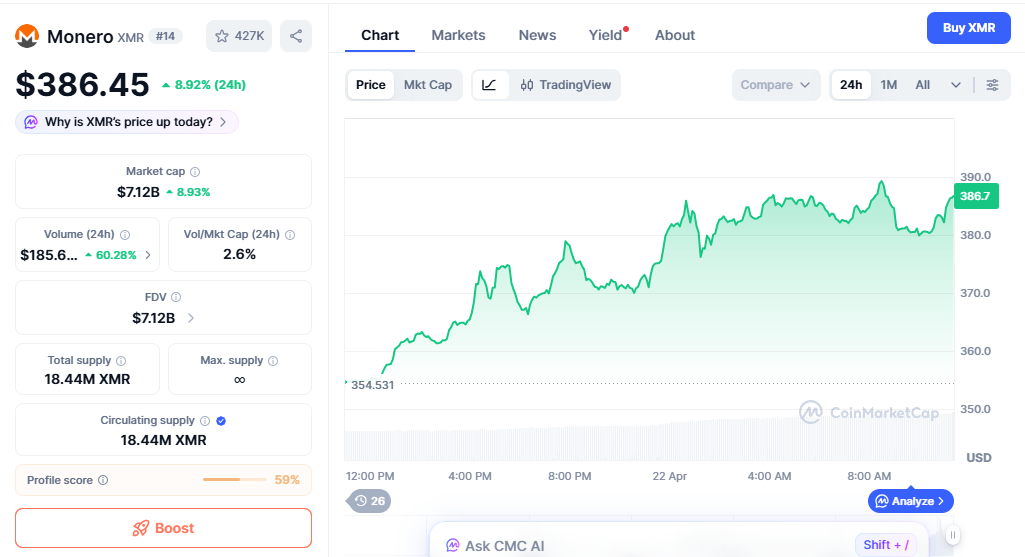Switch to TradingView chart mode

point(565,85)
